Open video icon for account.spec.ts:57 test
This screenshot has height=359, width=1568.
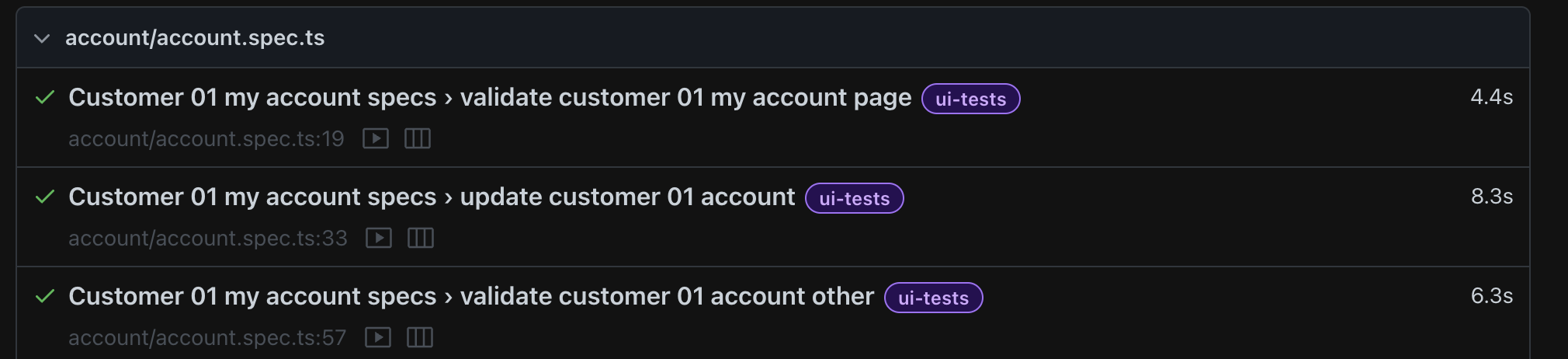pyautogui.click(x=378, y=338)
